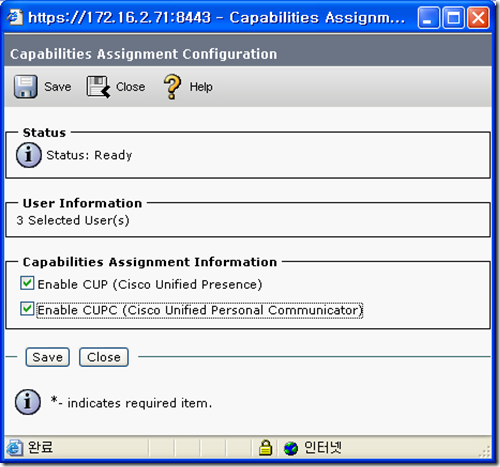This screenshot has height=467, width=500.
Task: Maximize the browser window
Action: click(453, 17)
